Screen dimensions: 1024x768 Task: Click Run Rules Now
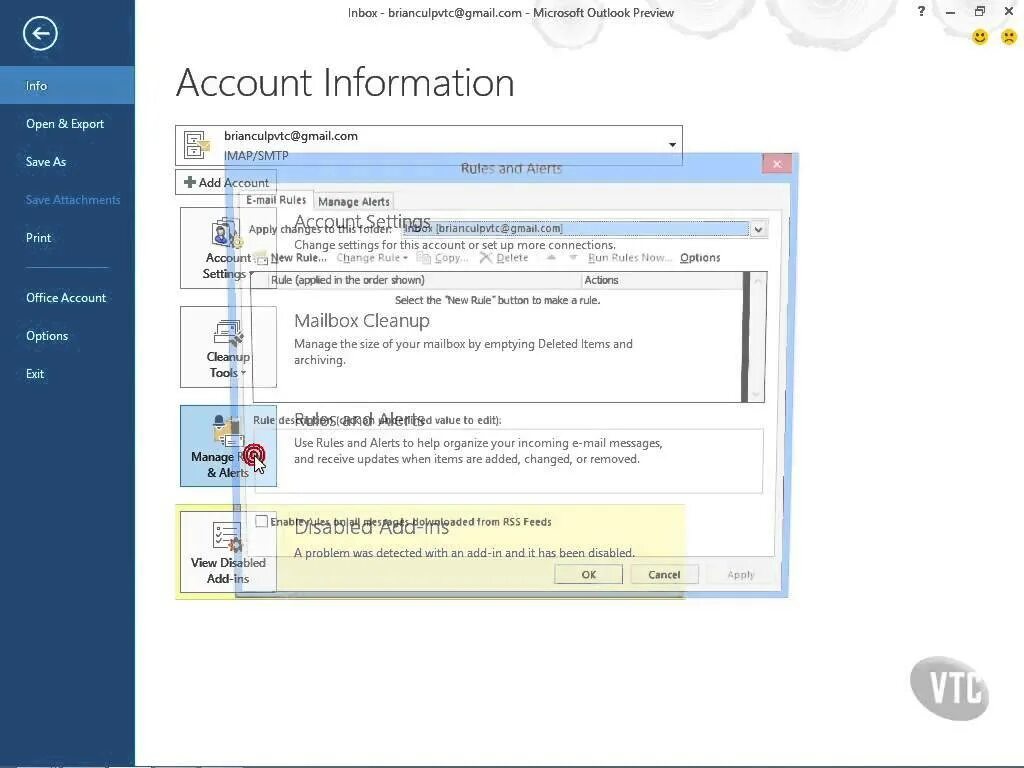630,258
